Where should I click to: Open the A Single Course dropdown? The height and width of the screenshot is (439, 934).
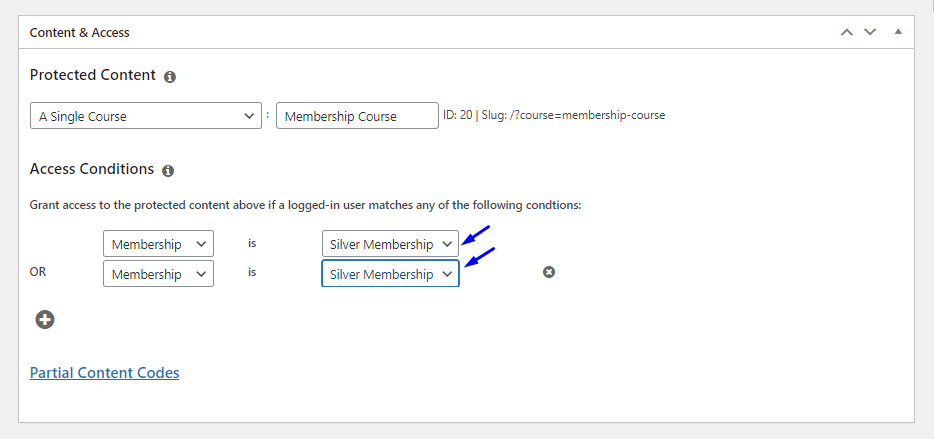(146, 116)
